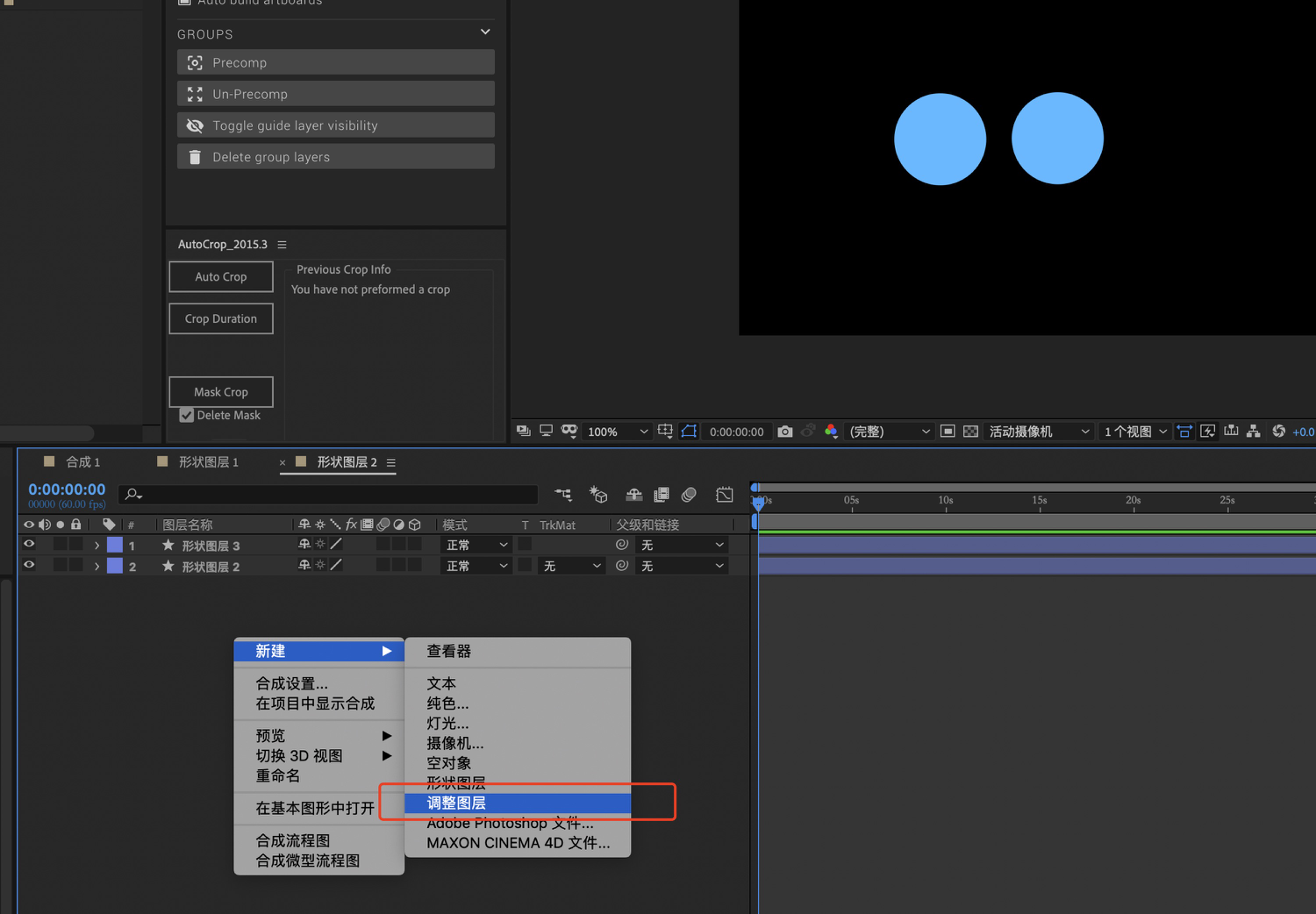This screenshot has width=1316, height=914.
Task: Click the Un-Precomp button
Action: tap(336, 94)
